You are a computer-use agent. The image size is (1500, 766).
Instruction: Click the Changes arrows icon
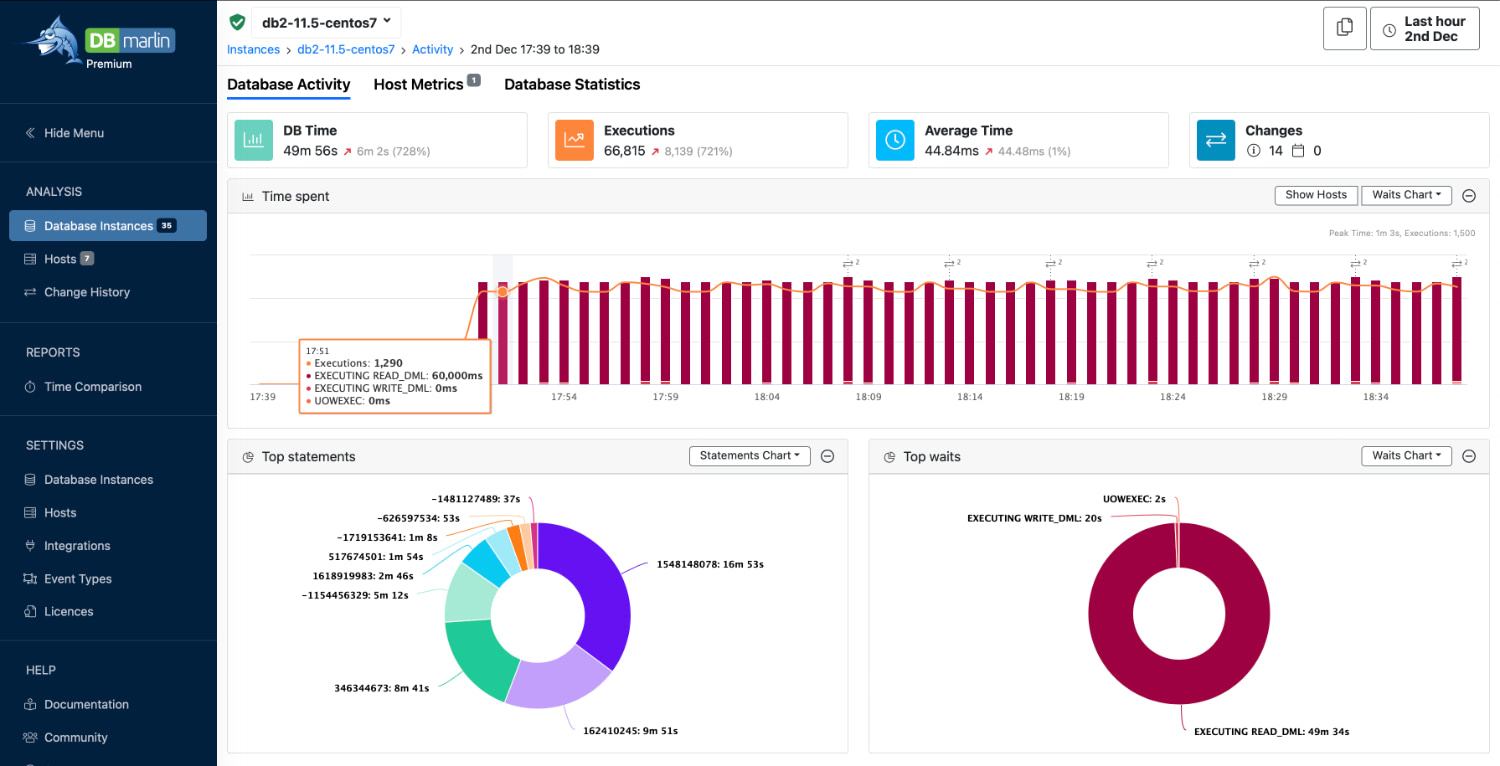1216,140
